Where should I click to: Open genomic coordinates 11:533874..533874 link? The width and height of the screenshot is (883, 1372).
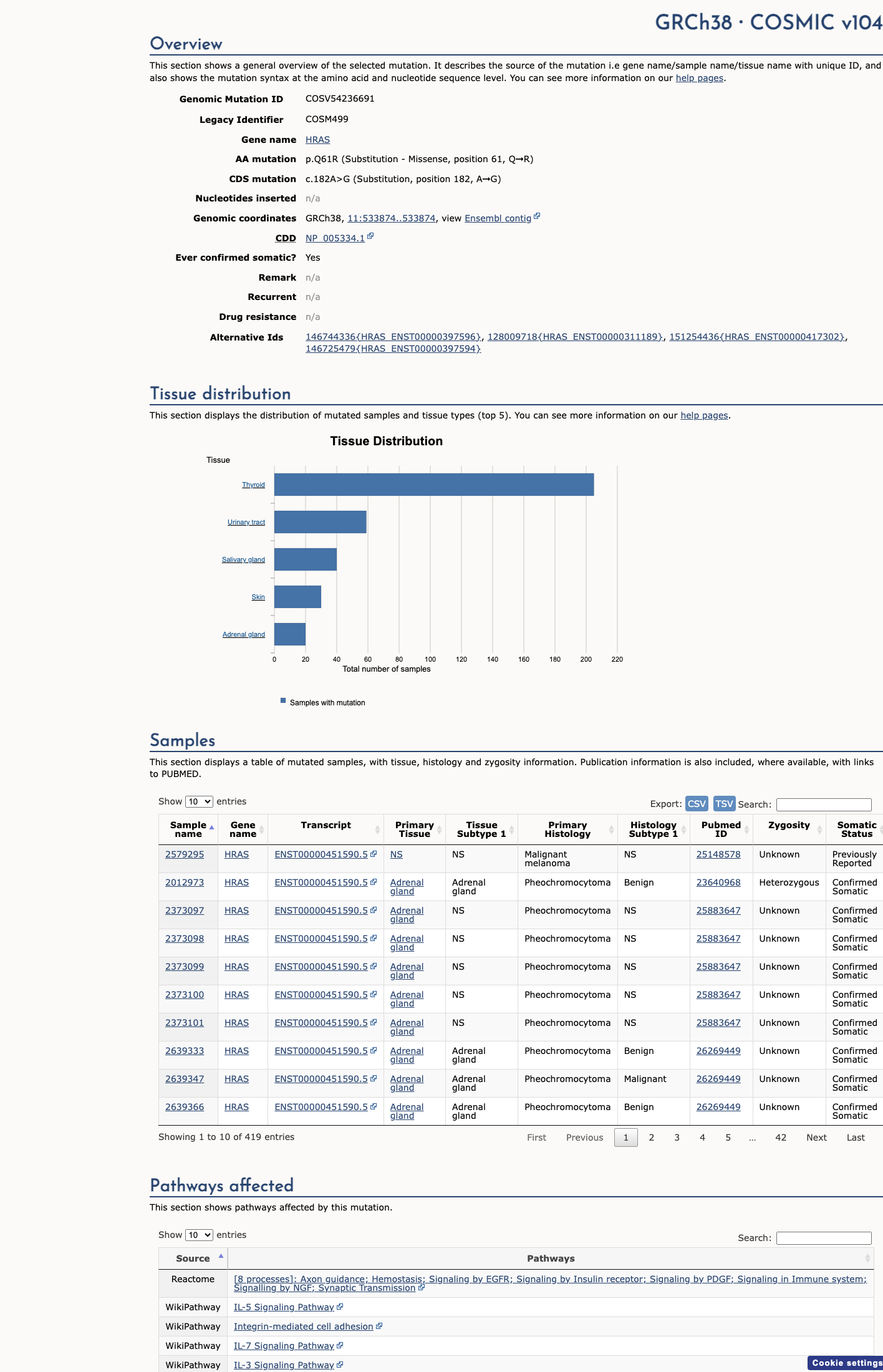tap(391, 218)
